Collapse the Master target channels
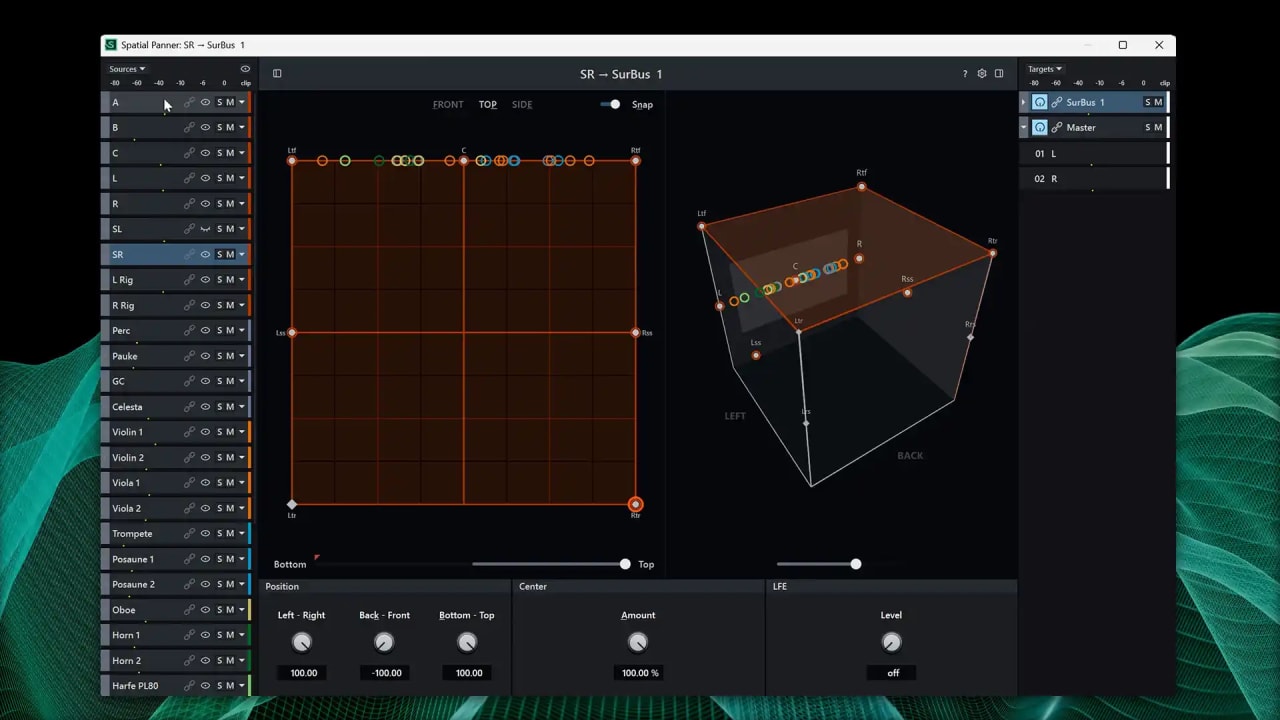 [1024, 128]
